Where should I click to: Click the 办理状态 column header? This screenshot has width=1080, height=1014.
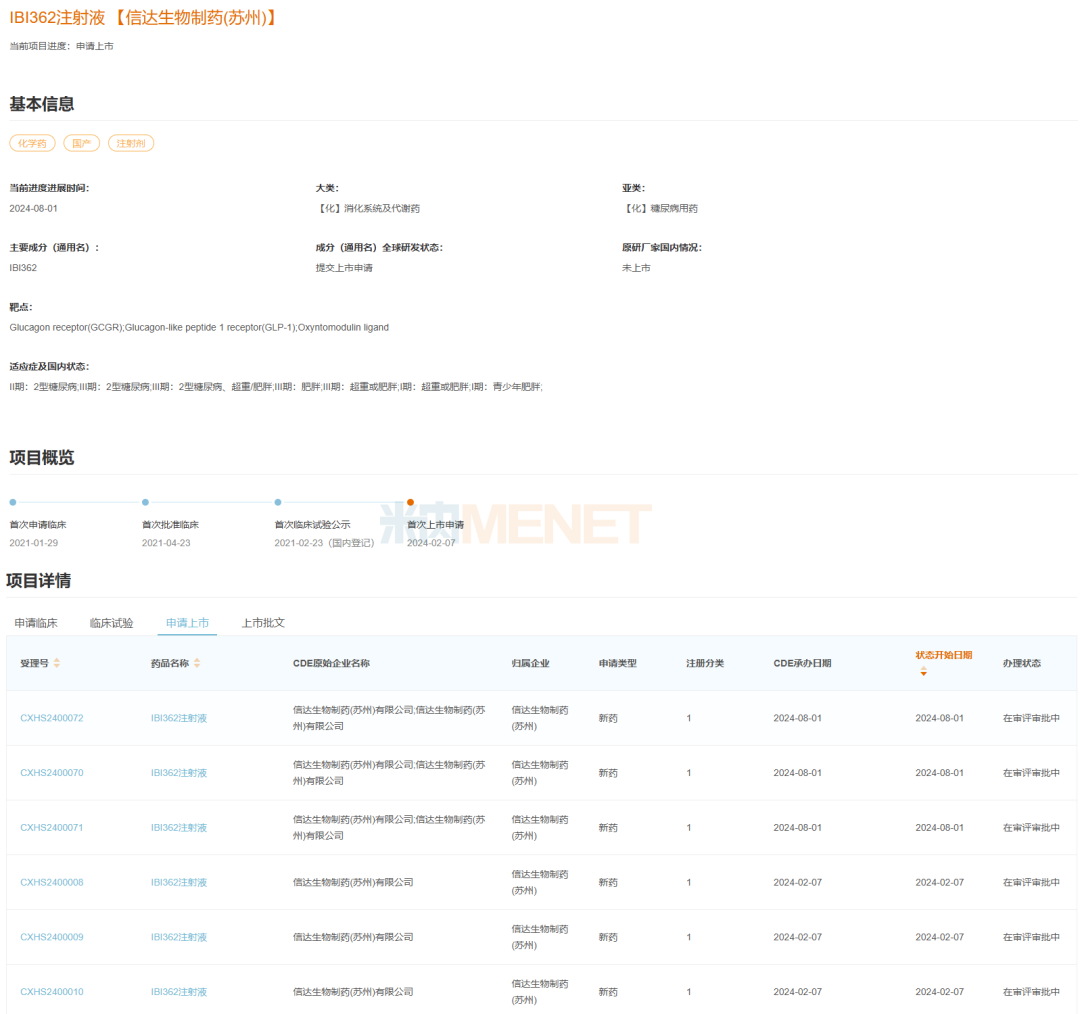pyautogui.click(x=1022, y=663)
